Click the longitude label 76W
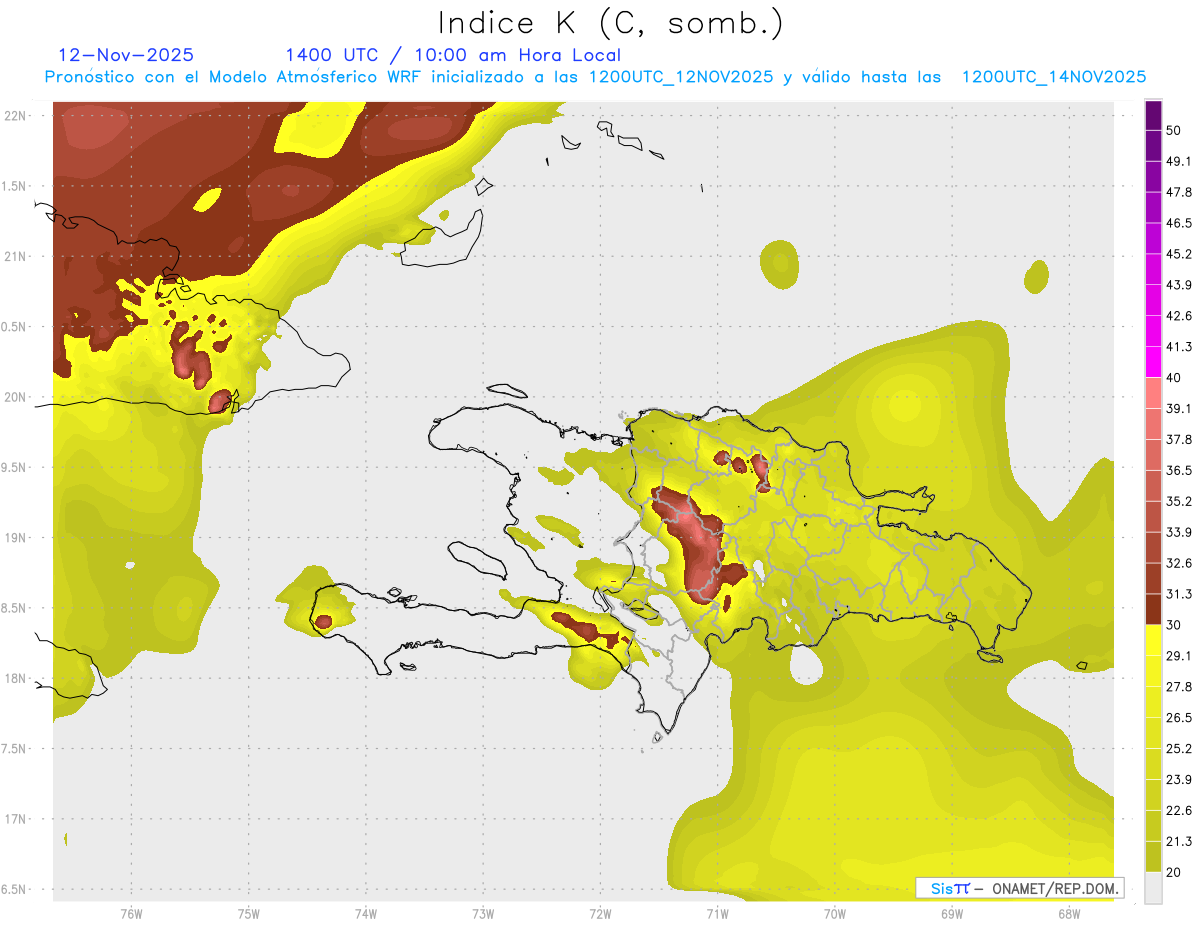The width and height of the screenshot is (1200, 927). 131,913
